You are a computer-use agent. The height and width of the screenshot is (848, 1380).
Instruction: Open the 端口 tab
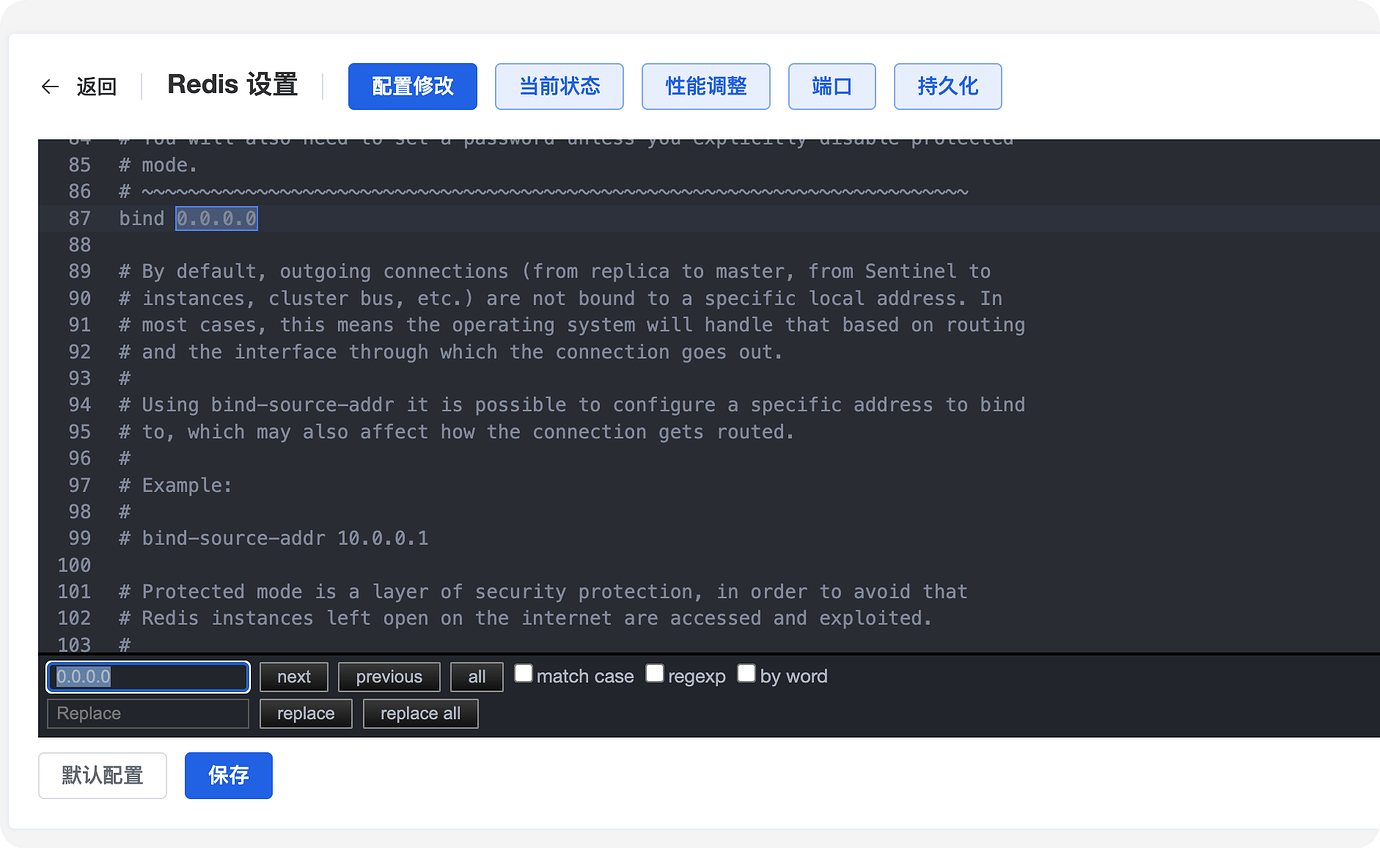(x=831, y=86)
